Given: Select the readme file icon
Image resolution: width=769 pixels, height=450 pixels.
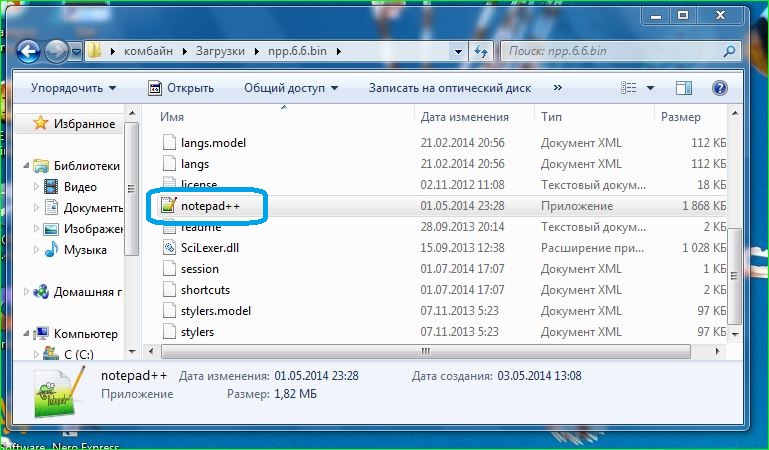Looking at the screenshot, I should click(x=169, y=227).
